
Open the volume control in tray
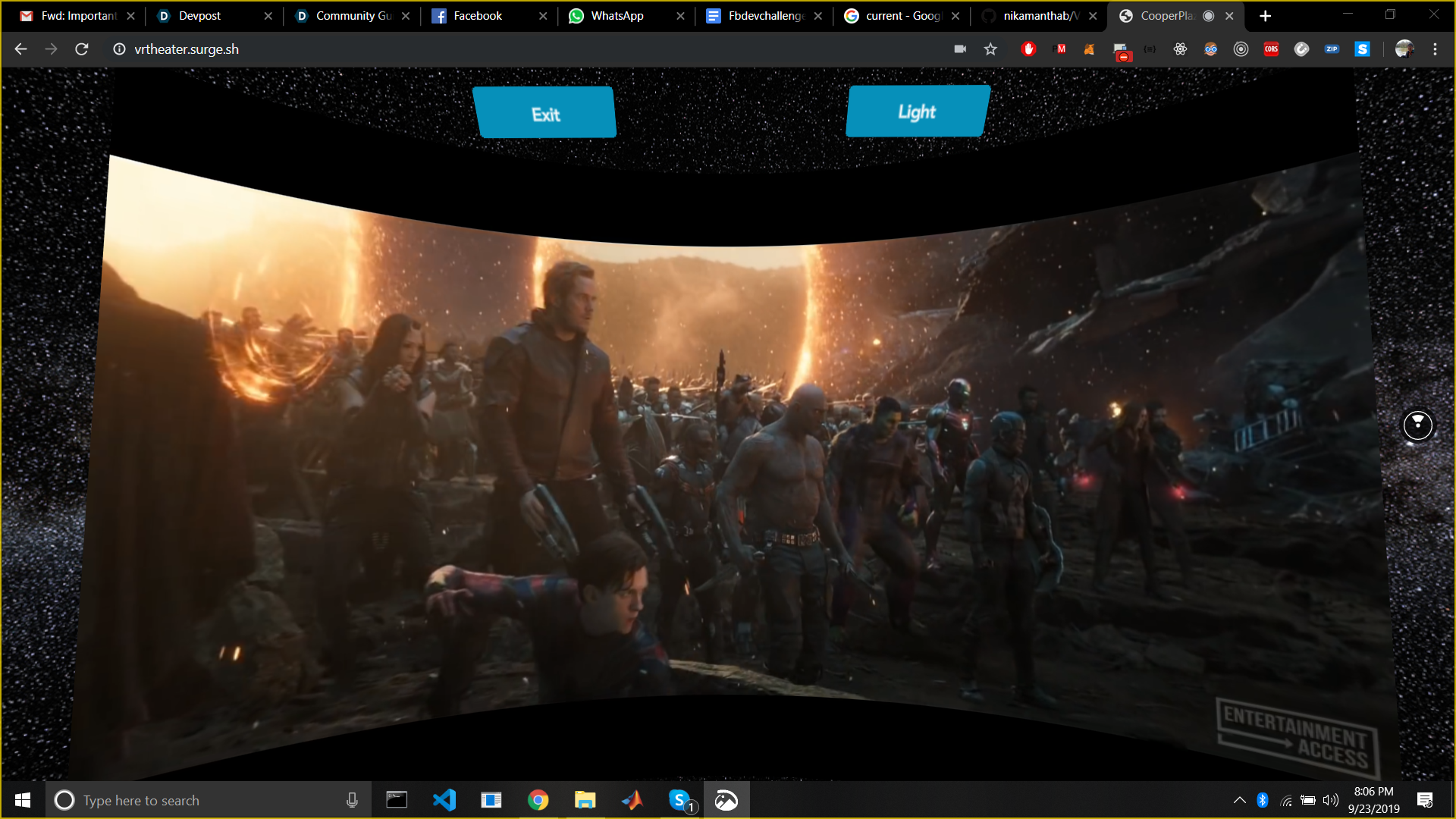coord(1330,800)
